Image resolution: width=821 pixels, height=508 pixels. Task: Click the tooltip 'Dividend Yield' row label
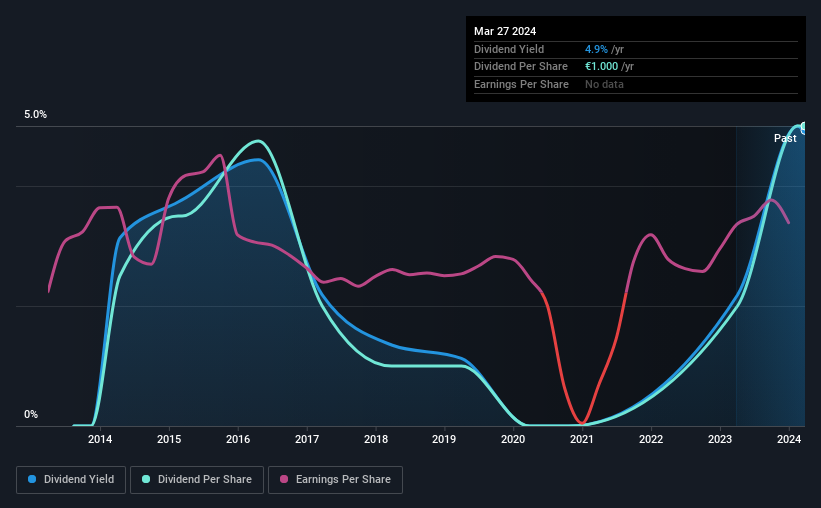click(x=509, y=49)
